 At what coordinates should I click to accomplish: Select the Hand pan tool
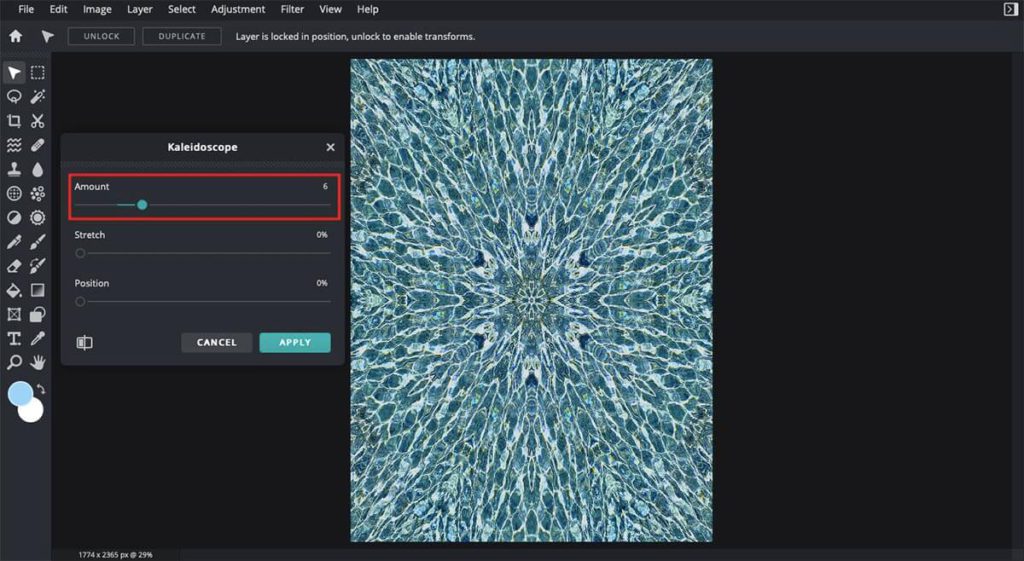click(x=38, y=362)
